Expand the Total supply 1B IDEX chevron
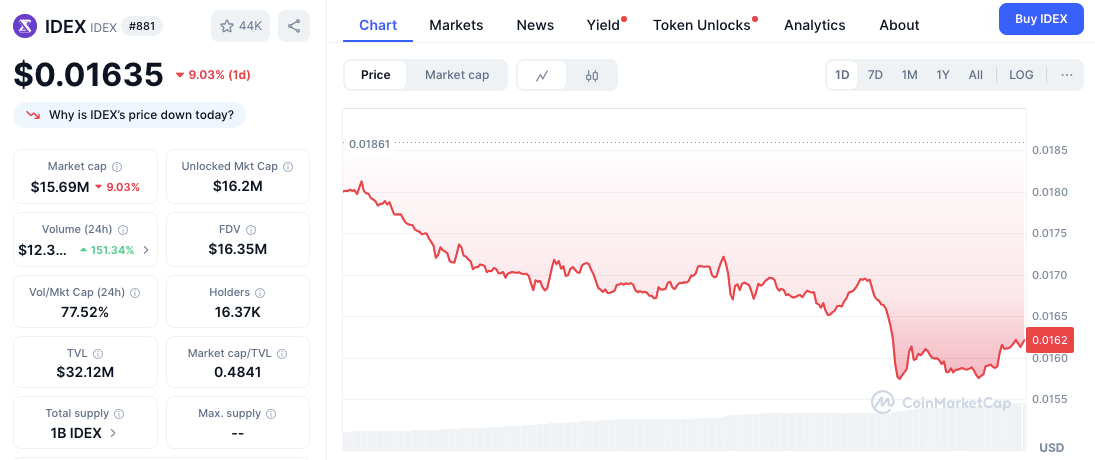The image size is (1095, 460). [114, 433]
